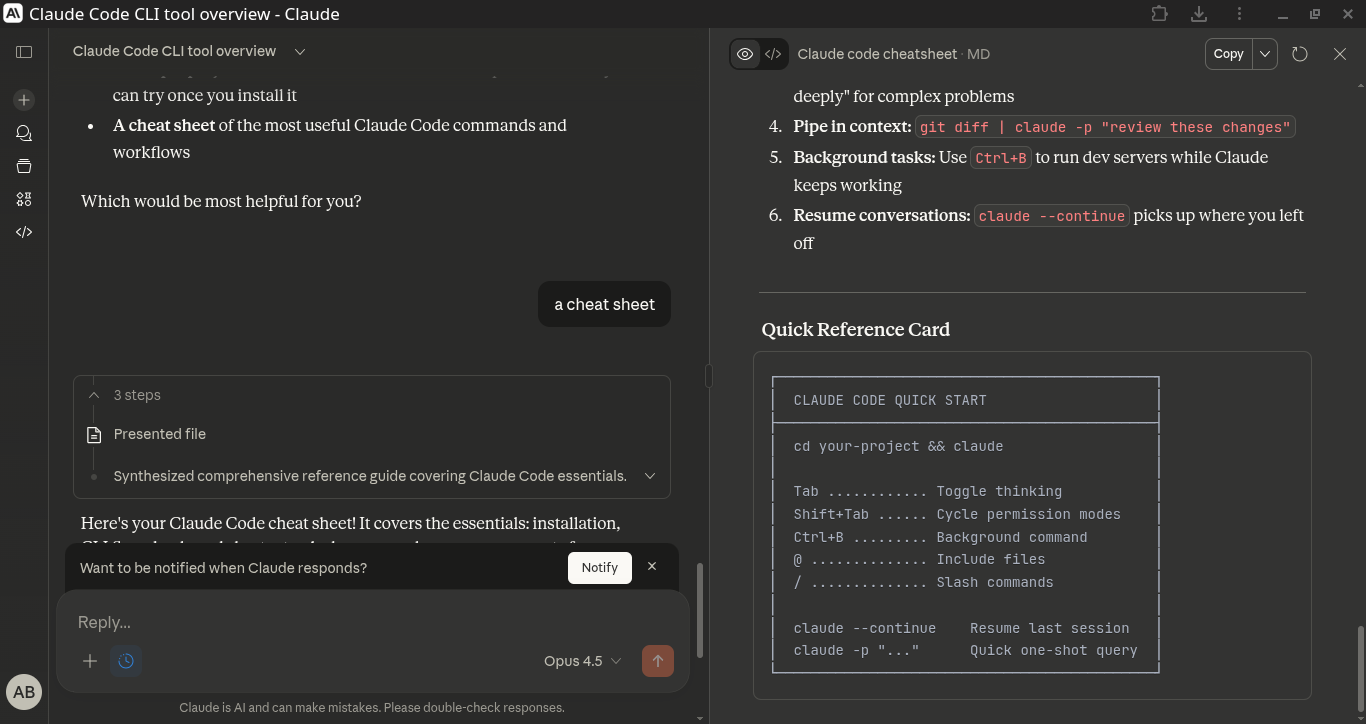Collapse the 3 steps panel
This screenshot has height=724, width=1366.
pos(93,394)
